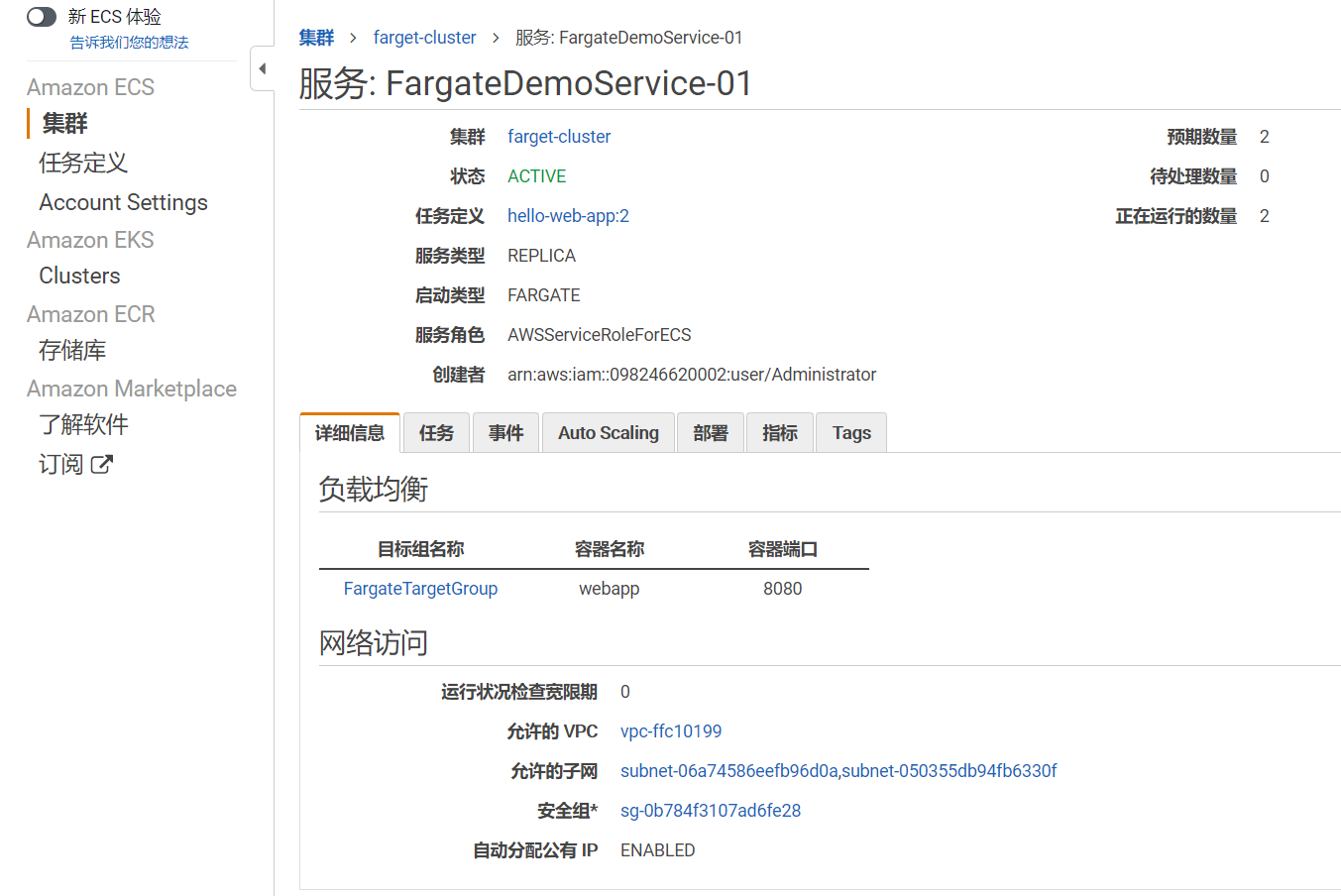Switch to the 指标 tab
This screenshot has width=1341, height=896.
click(780, 433)
